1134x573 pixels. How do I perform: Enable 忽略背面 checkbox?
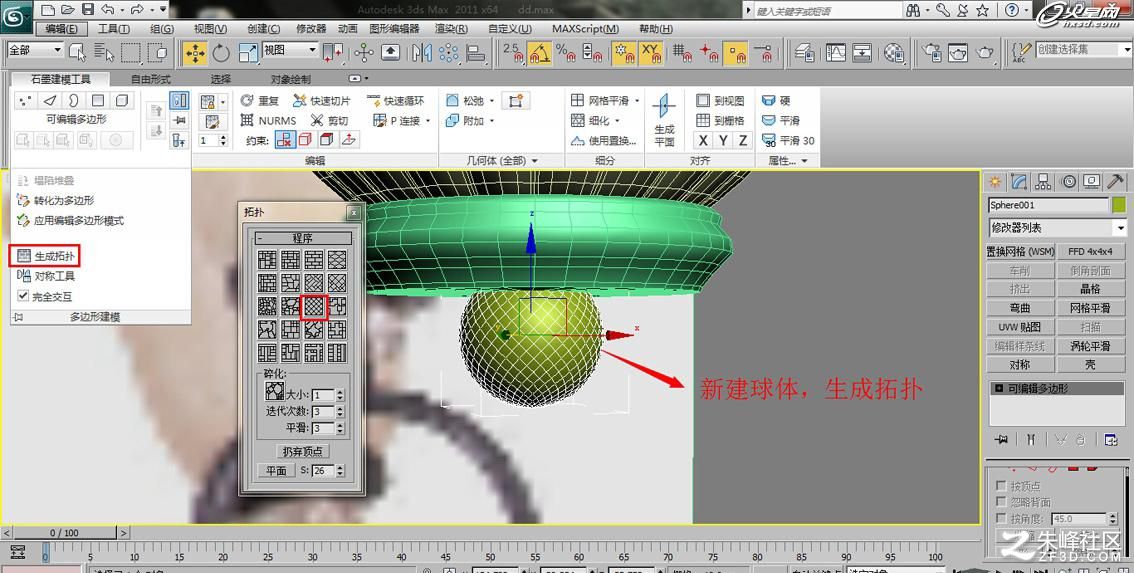coord(1002,502)
